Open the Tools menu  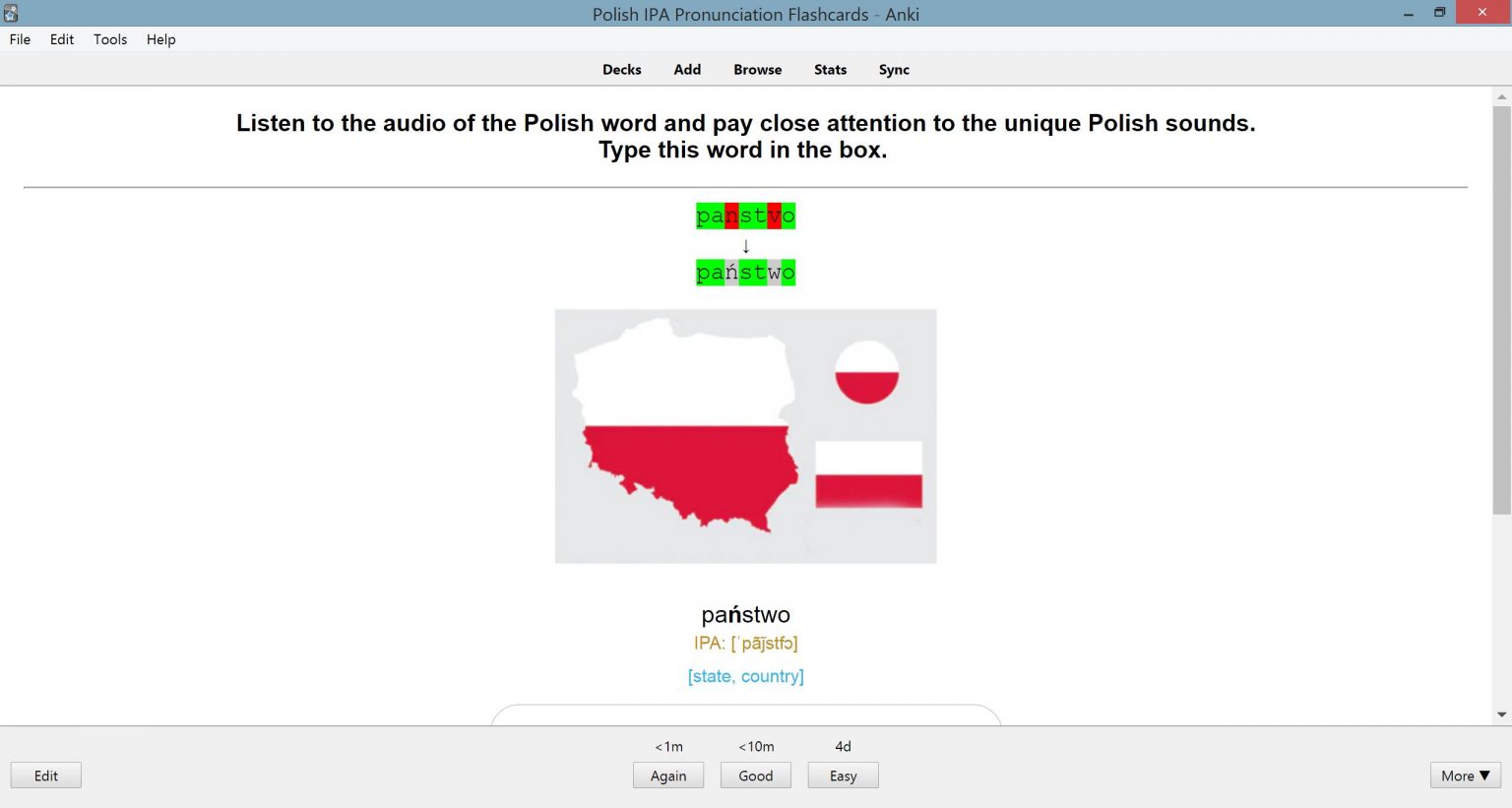pyautogui.click(x=109, y=39)
